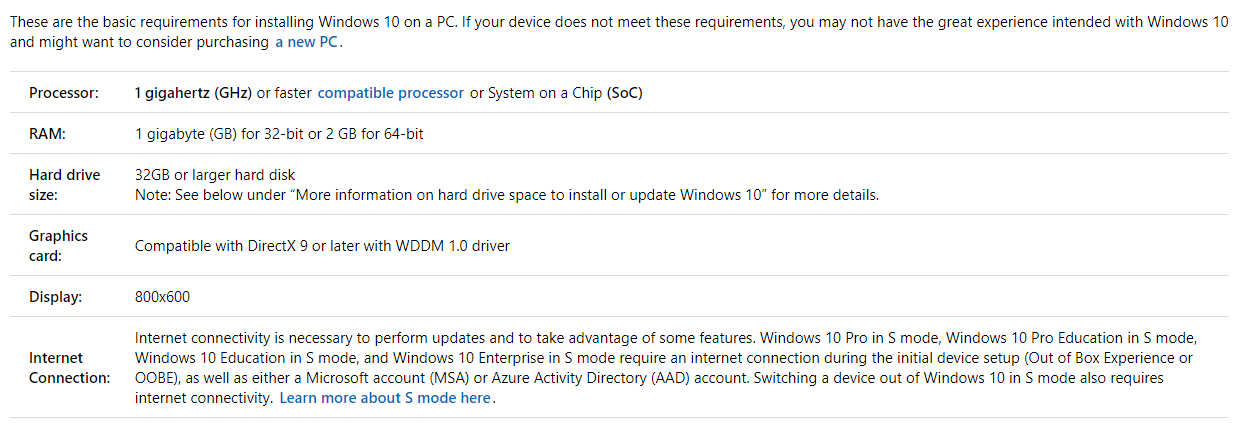
Task: Click the 'Processor:' row label
Action: 64,93
